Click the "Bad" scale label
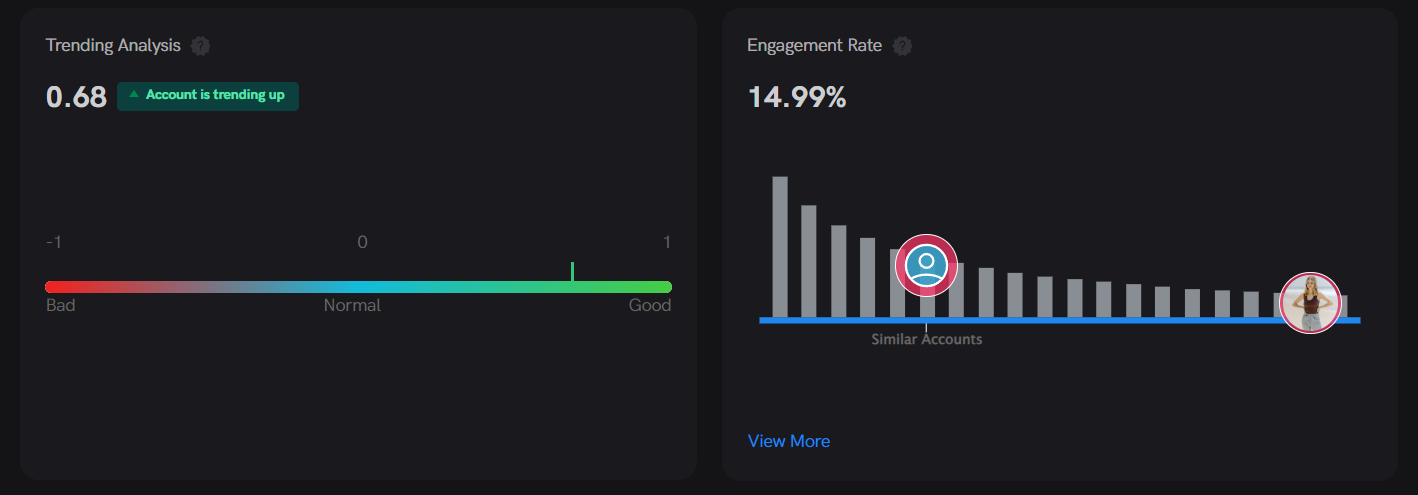The width and height of the screenshot is (1418, 495). (61, 306)
